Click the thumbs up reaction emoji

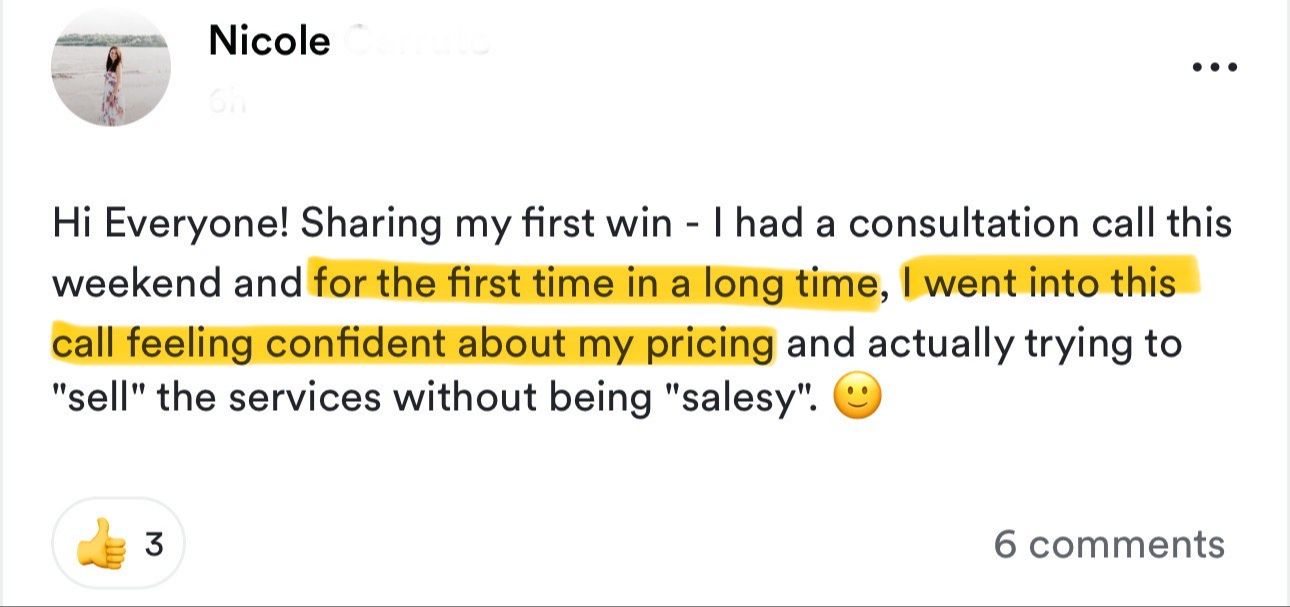tap(101, 547)
